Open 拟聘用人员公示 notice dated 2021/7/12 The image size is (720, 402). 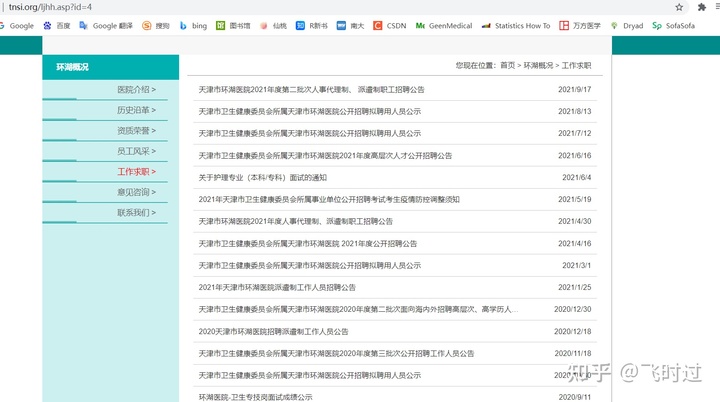pos(309,134)
